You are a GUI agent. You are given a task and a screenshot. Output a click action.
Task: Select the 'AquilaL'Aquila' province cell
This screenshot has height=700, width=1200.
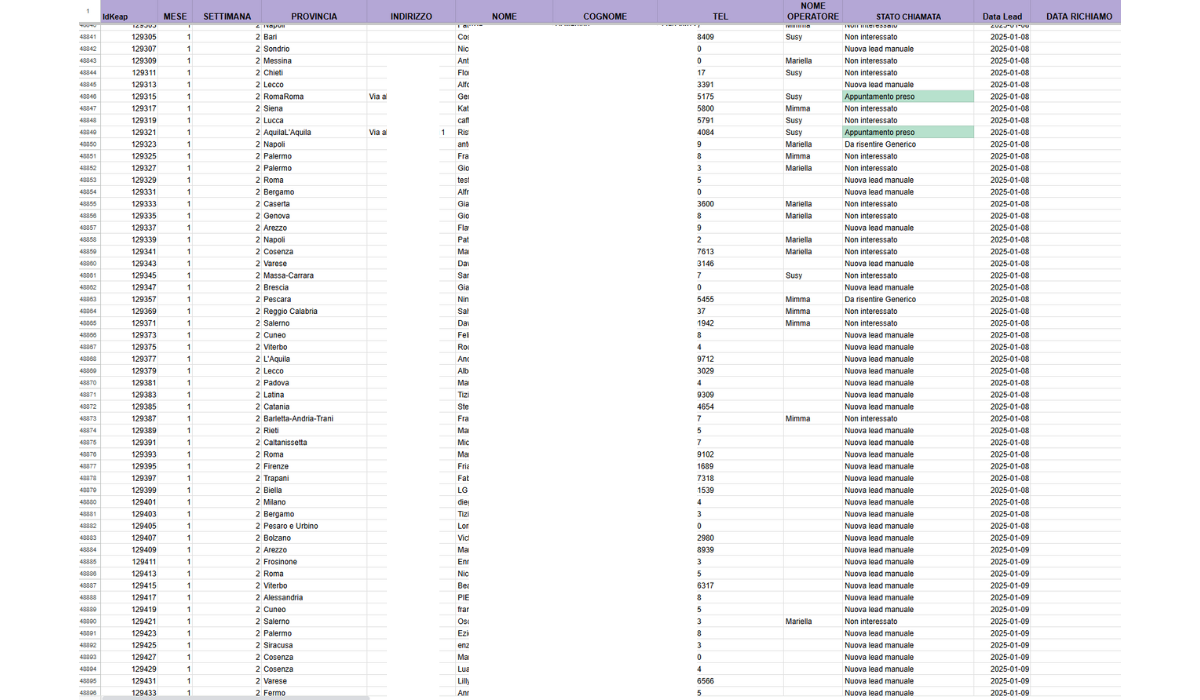pos(314,132)
